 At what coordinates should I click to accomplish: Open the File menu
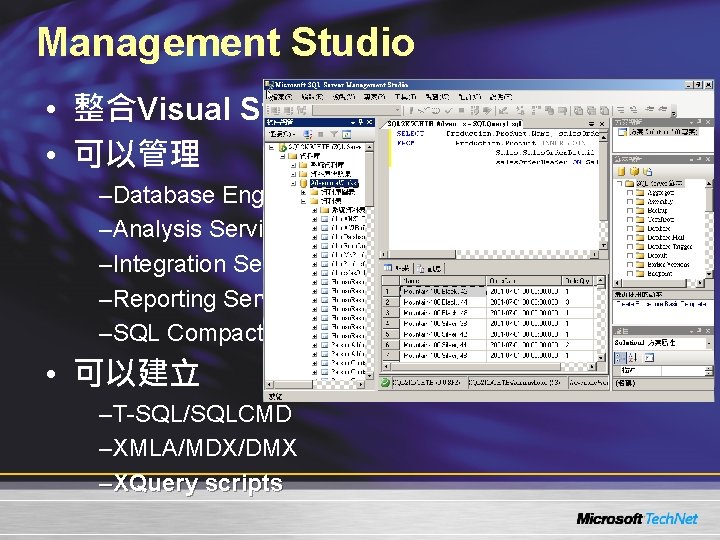(281, 97)
